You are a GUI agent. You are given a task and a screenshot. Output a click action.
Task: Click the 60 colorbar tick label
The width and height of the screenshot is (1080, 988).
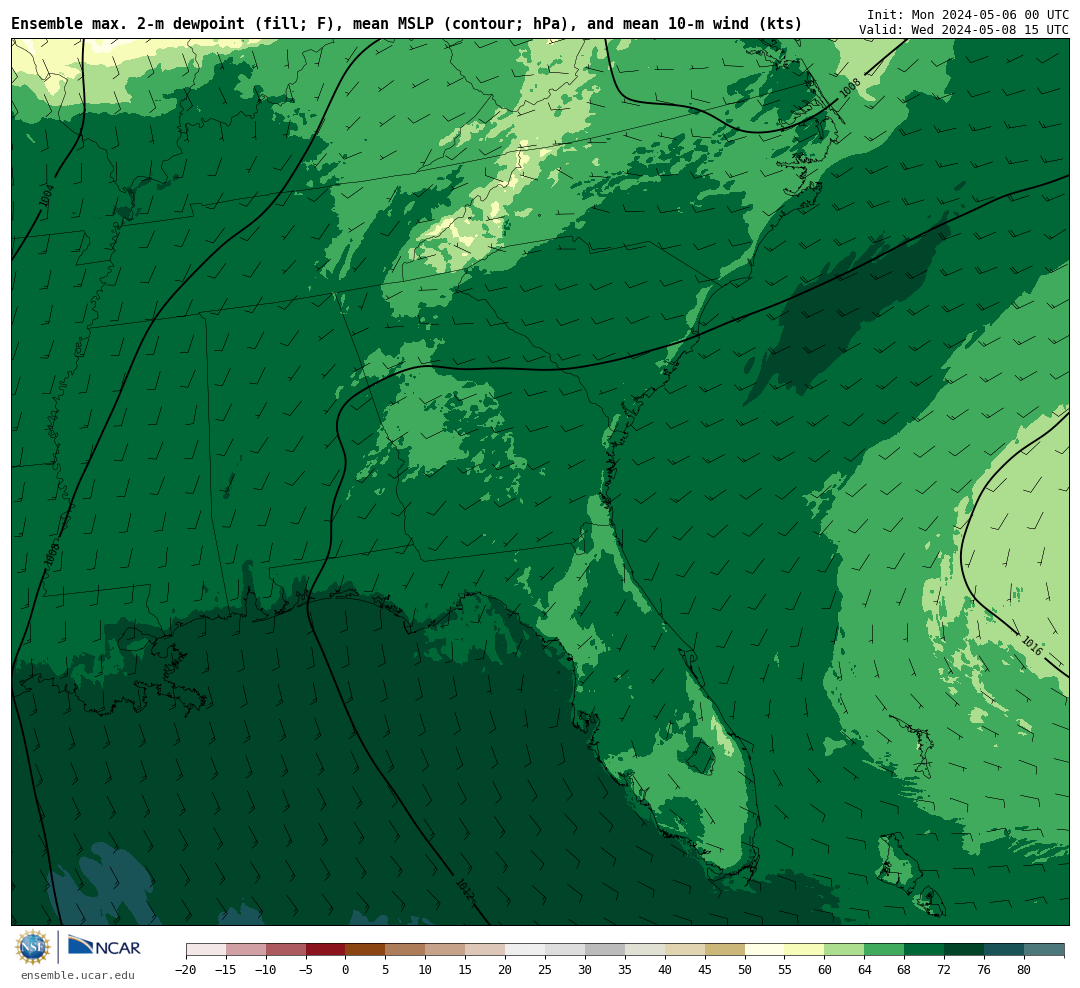[825, 970]
